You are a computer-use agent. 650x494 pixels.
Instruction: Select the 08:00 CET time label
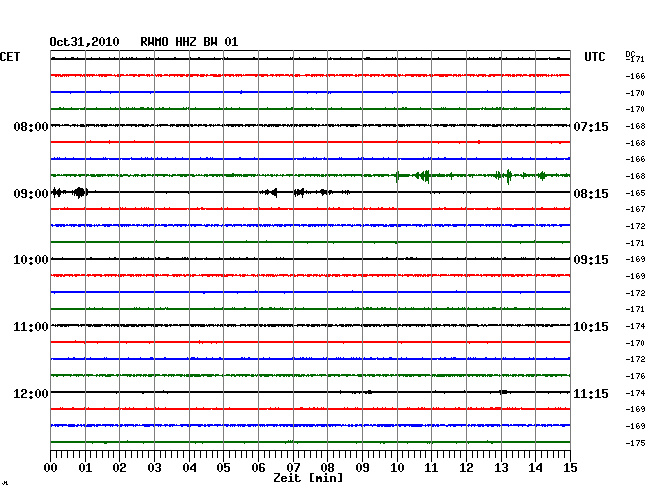(31, 126)
